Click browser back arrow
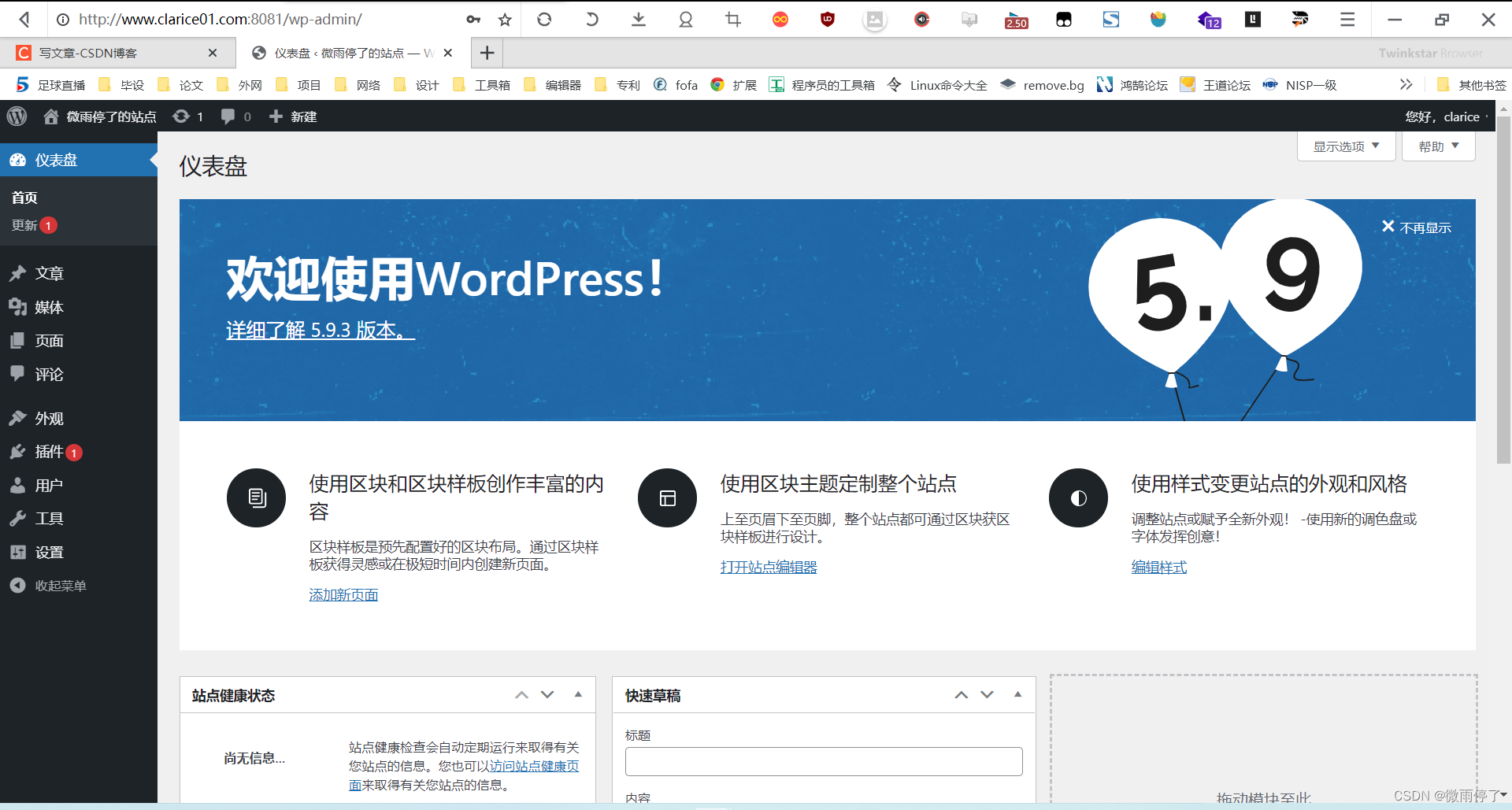 pyautogui.click(x=24, y=19)
